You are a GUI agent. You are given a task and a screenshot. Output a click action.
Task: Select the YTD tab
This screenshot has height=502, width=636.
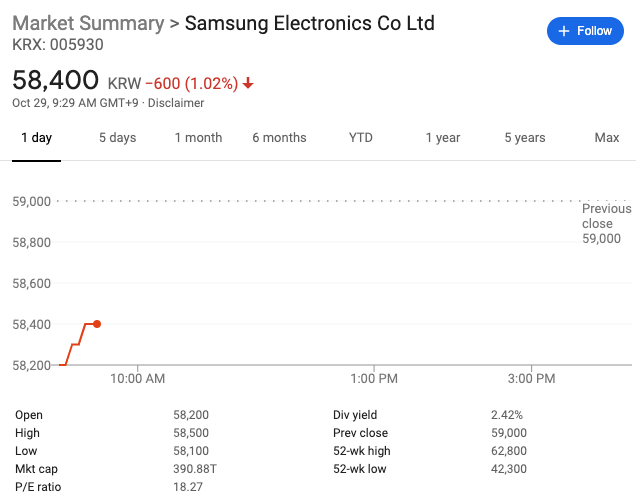point(361,138)
